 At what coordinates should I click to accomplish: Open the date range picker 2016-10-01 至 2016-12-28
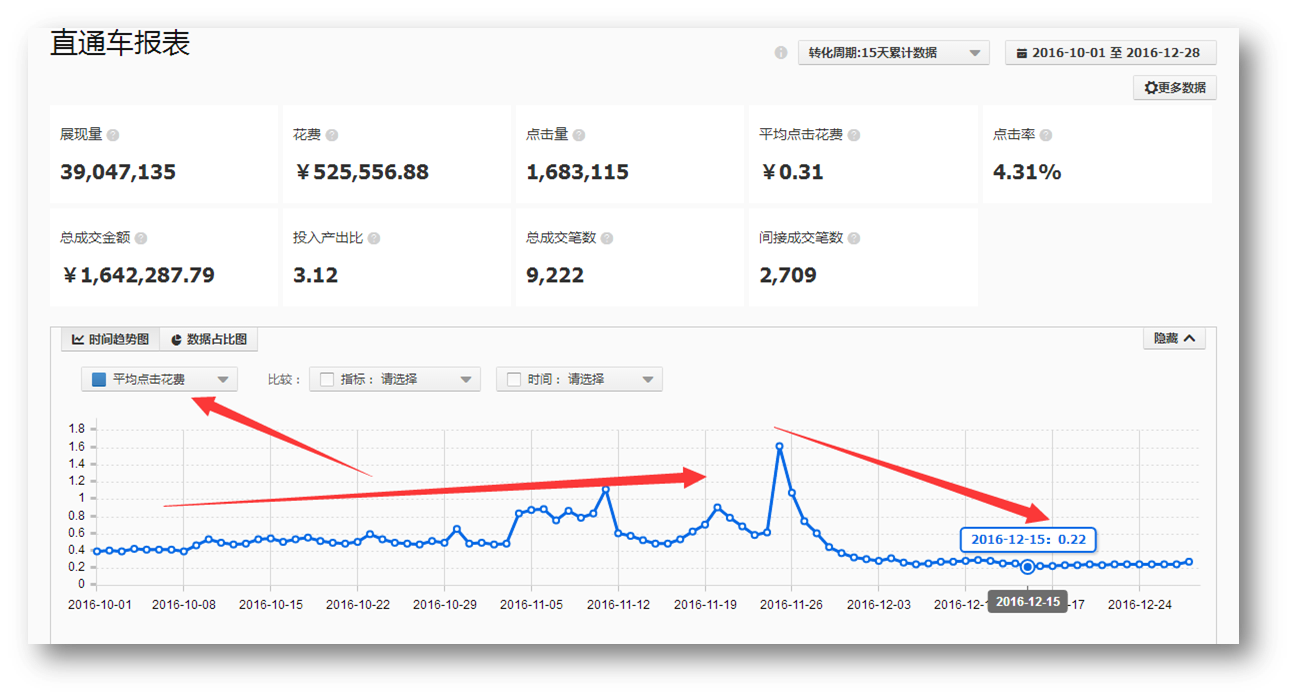1110,53
